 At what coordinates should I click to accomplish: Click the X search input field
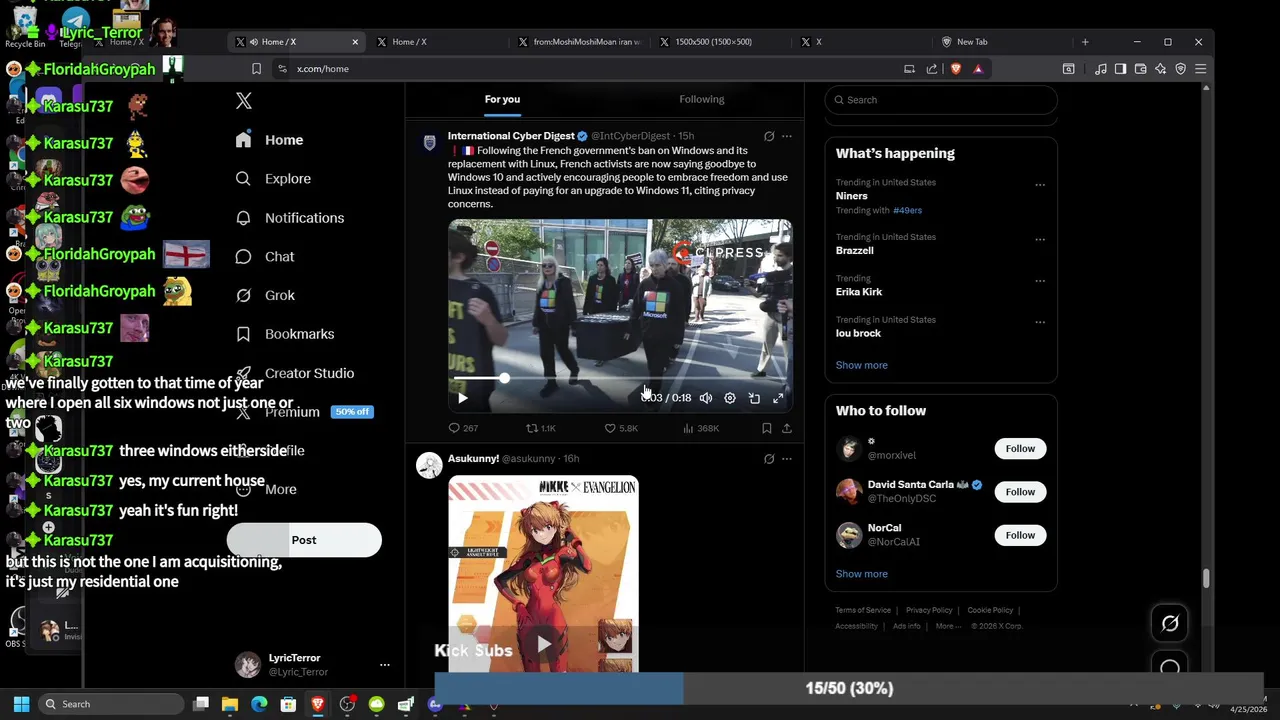(941, 100)
